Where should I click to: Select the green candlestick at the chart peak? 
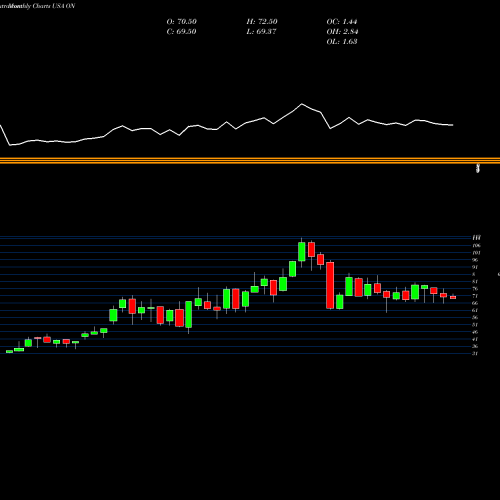click(302, 252)
